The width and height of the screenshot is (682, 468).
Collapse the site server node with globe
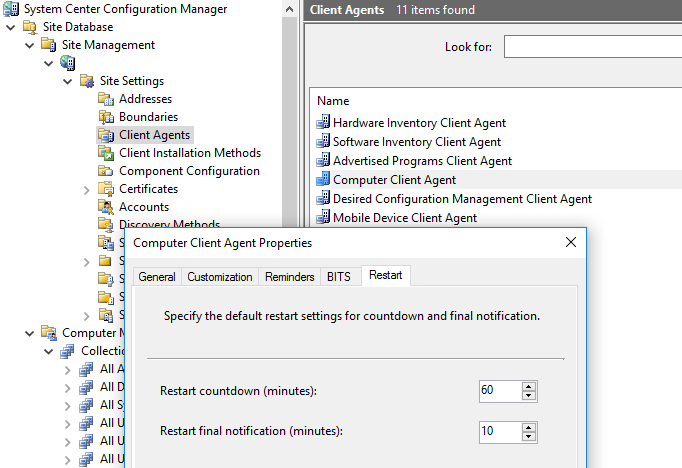[x=49, y=64]
